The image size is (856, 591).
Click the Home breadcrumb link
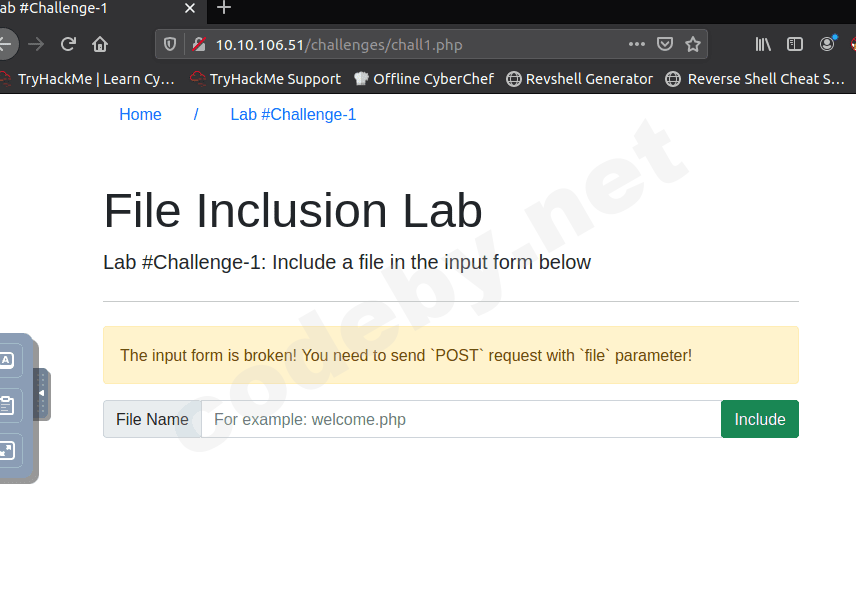point(140,114)
